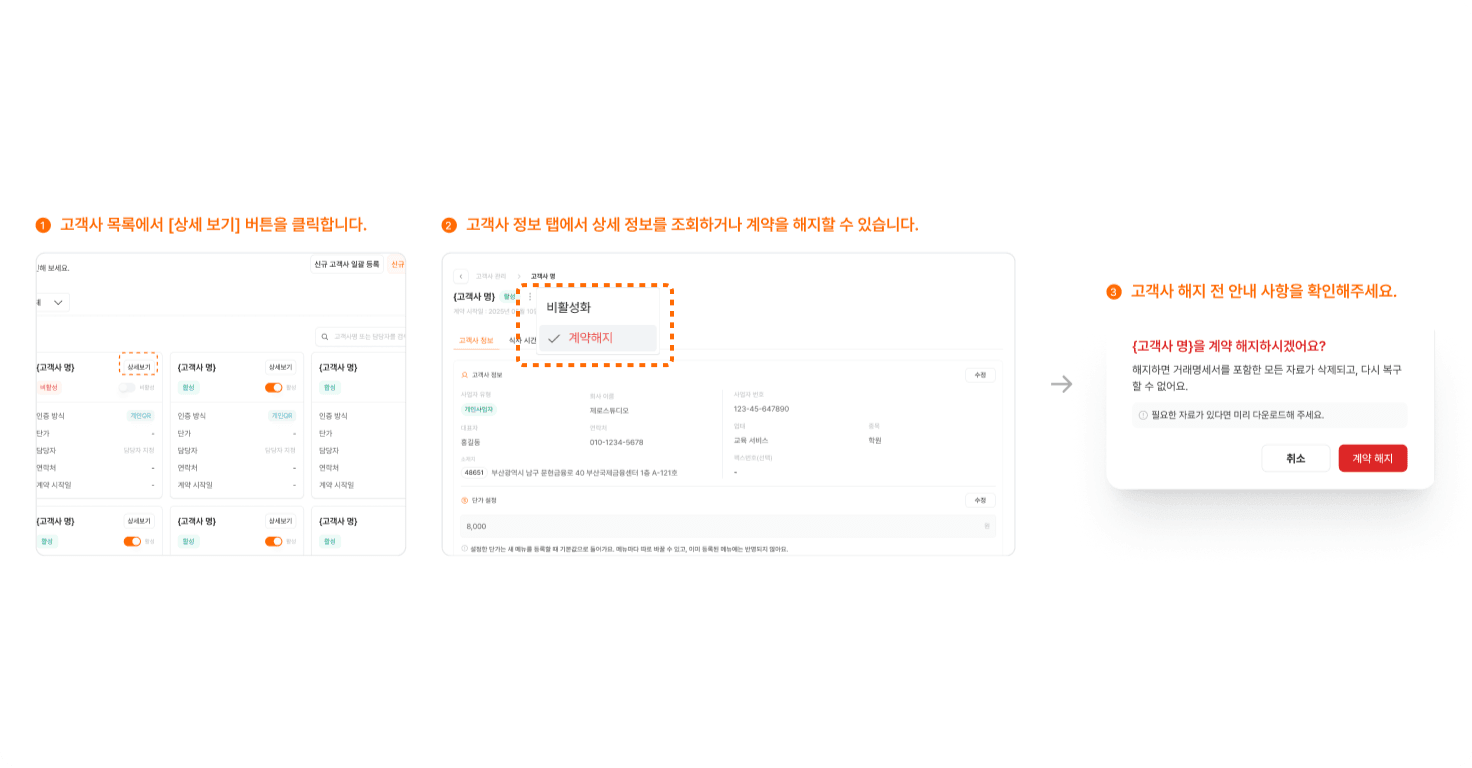Confirm with the red 계약 해지 button
The image size is (1472, 768).
click(1373, 458)
